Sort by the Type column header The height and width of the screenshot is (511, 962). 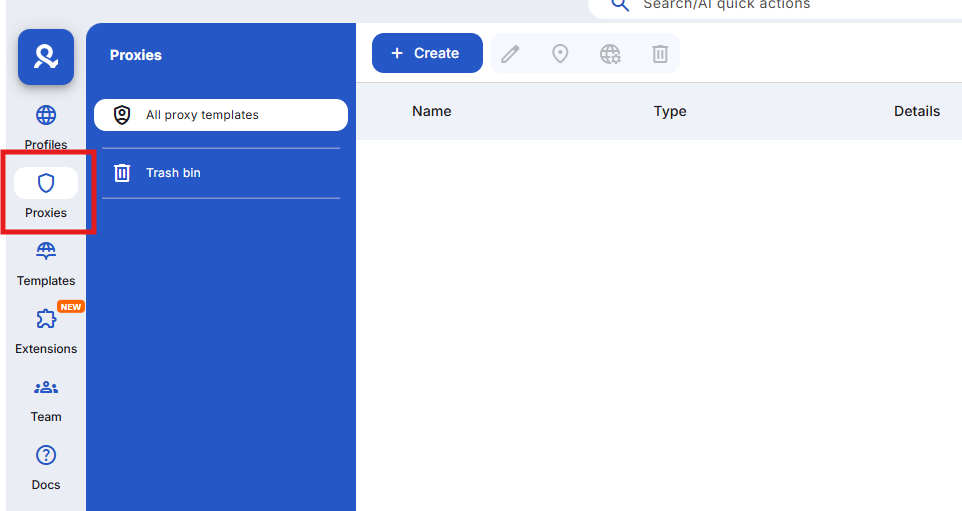point(670,111)
